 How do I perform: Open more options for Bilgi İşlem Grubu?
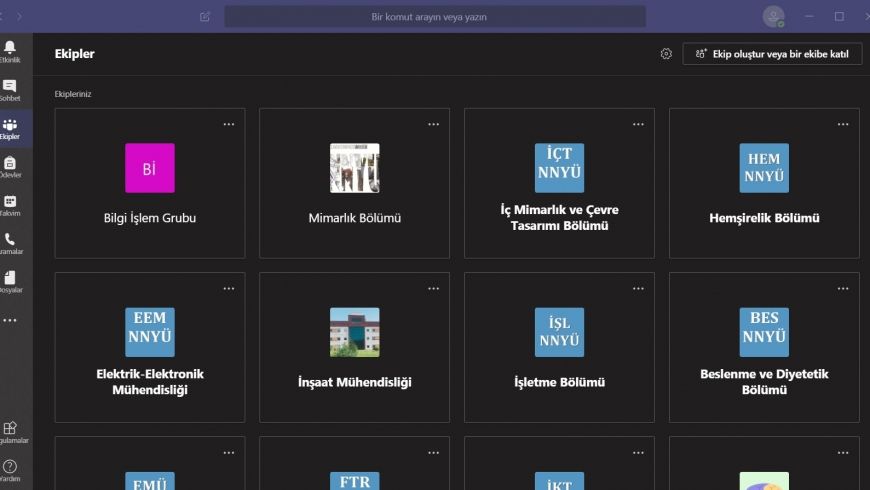tap(229, 124)
